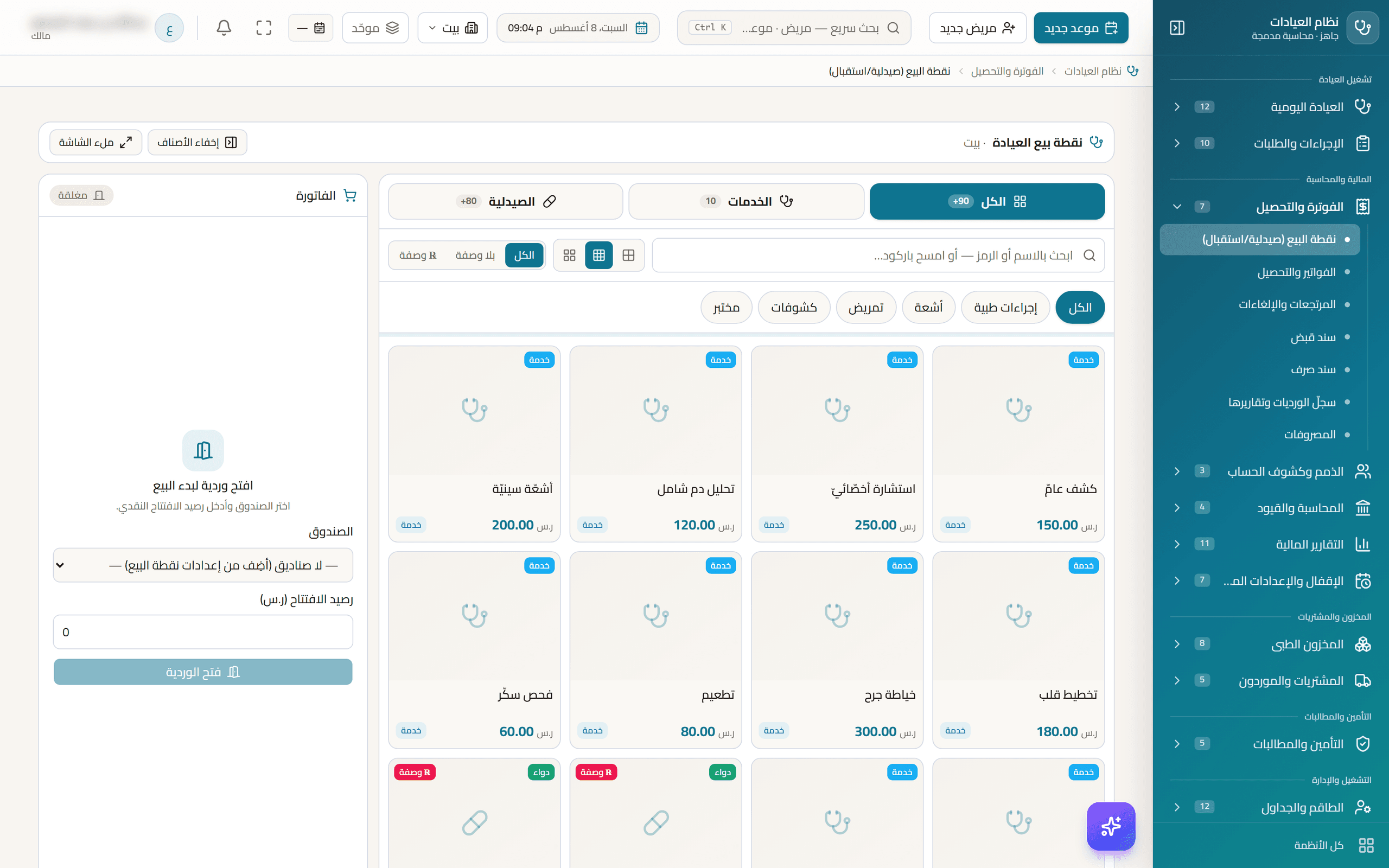This screenshot has height=868, width=1389.
Task: Expand الذمم وكشوف الحساب section
Action: click(x=1270, y=471)
